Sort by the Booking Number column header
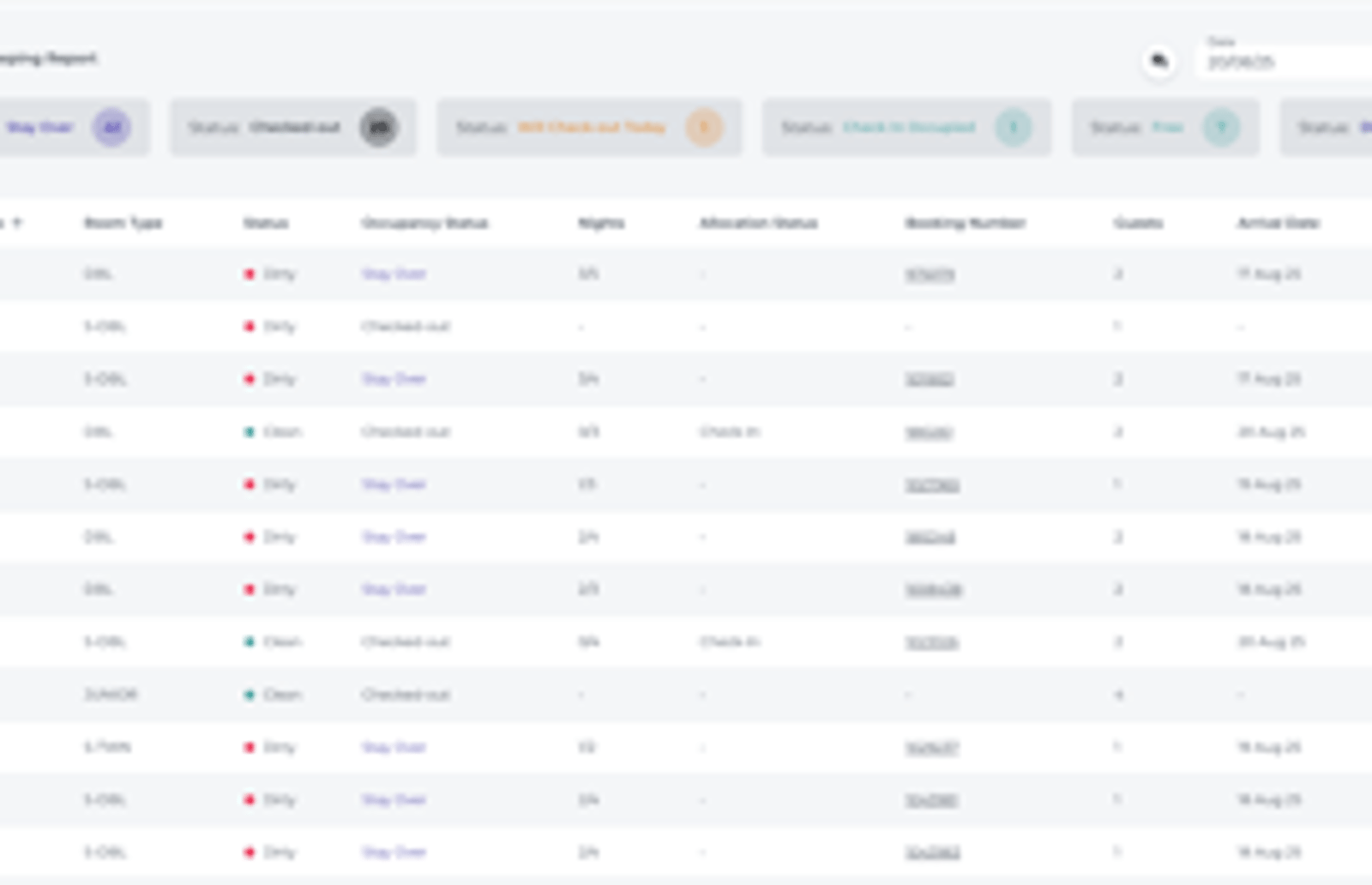 [966, 223]
